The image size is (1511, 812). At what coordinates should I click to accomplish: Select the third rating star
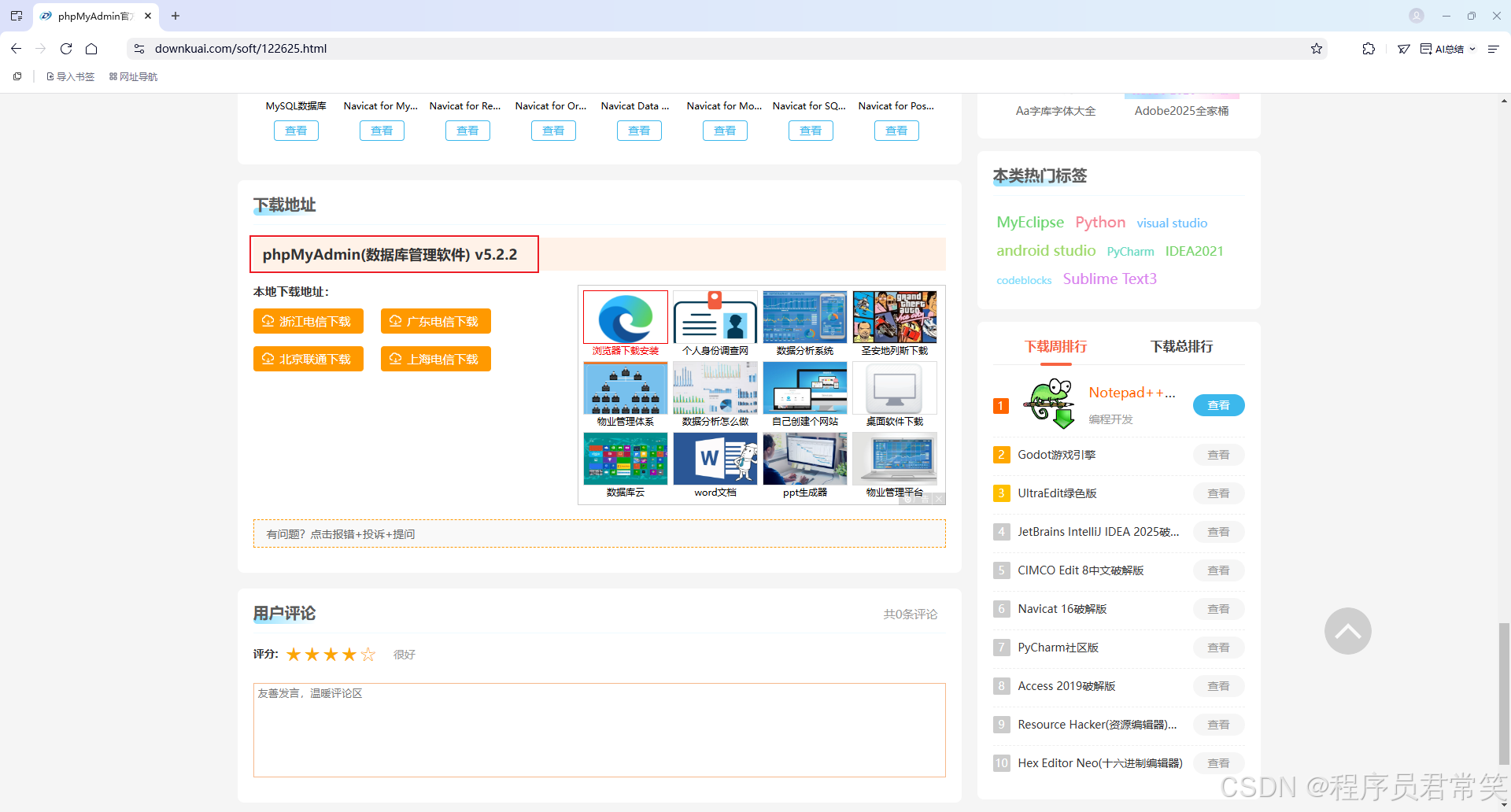(331, 654)
